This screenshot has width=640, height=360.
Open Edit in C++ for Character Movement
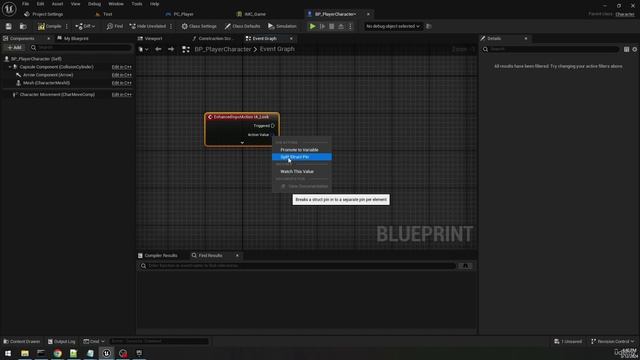point(122,95)
